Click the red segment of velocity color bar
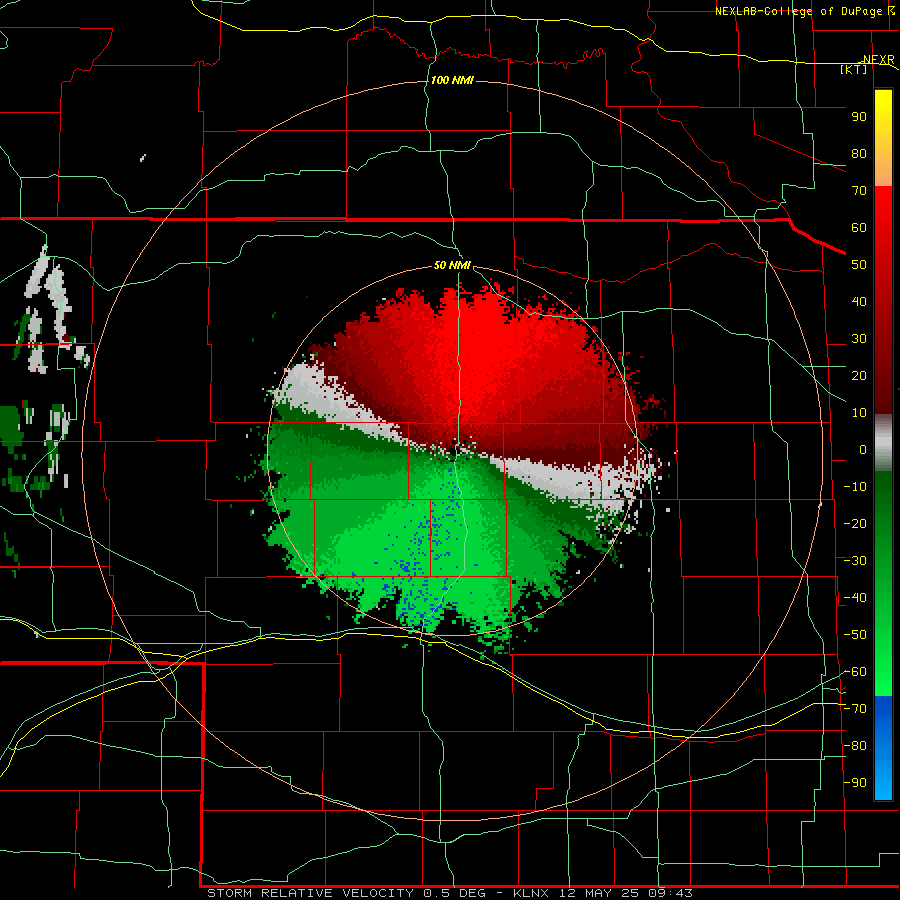 click(883, 300)
